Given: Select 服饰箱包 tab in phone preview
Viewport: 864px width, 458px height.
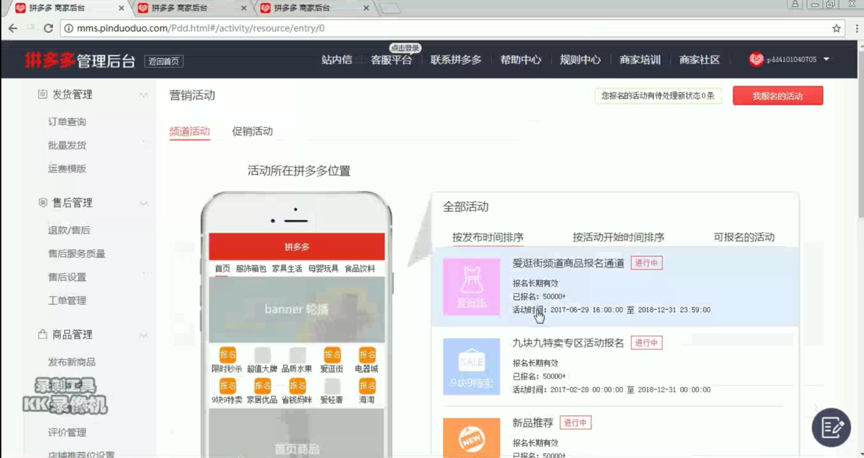Looking at the screenshot, I should click(251, 268).
